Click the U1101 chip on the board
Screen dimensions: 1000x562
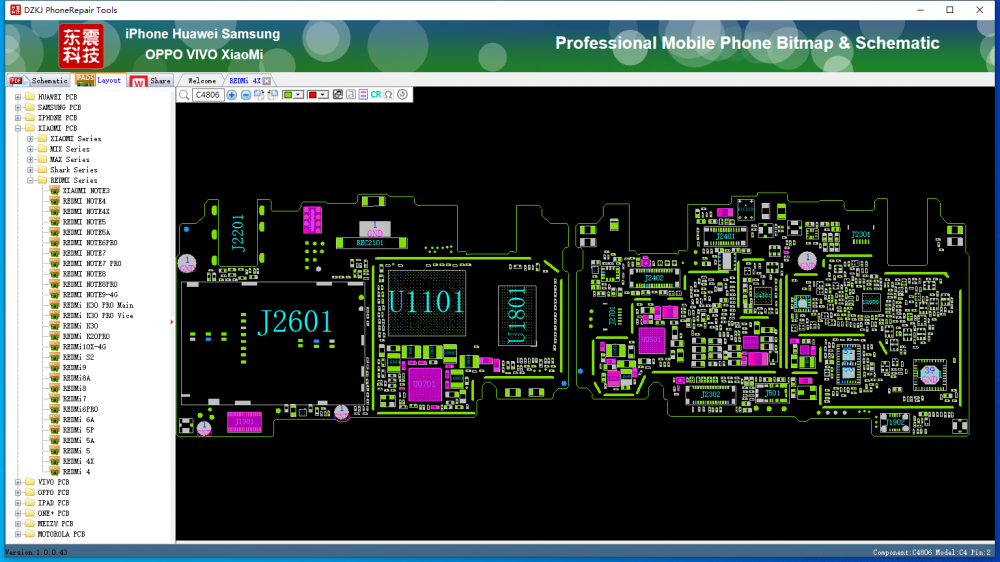point(427,303)
